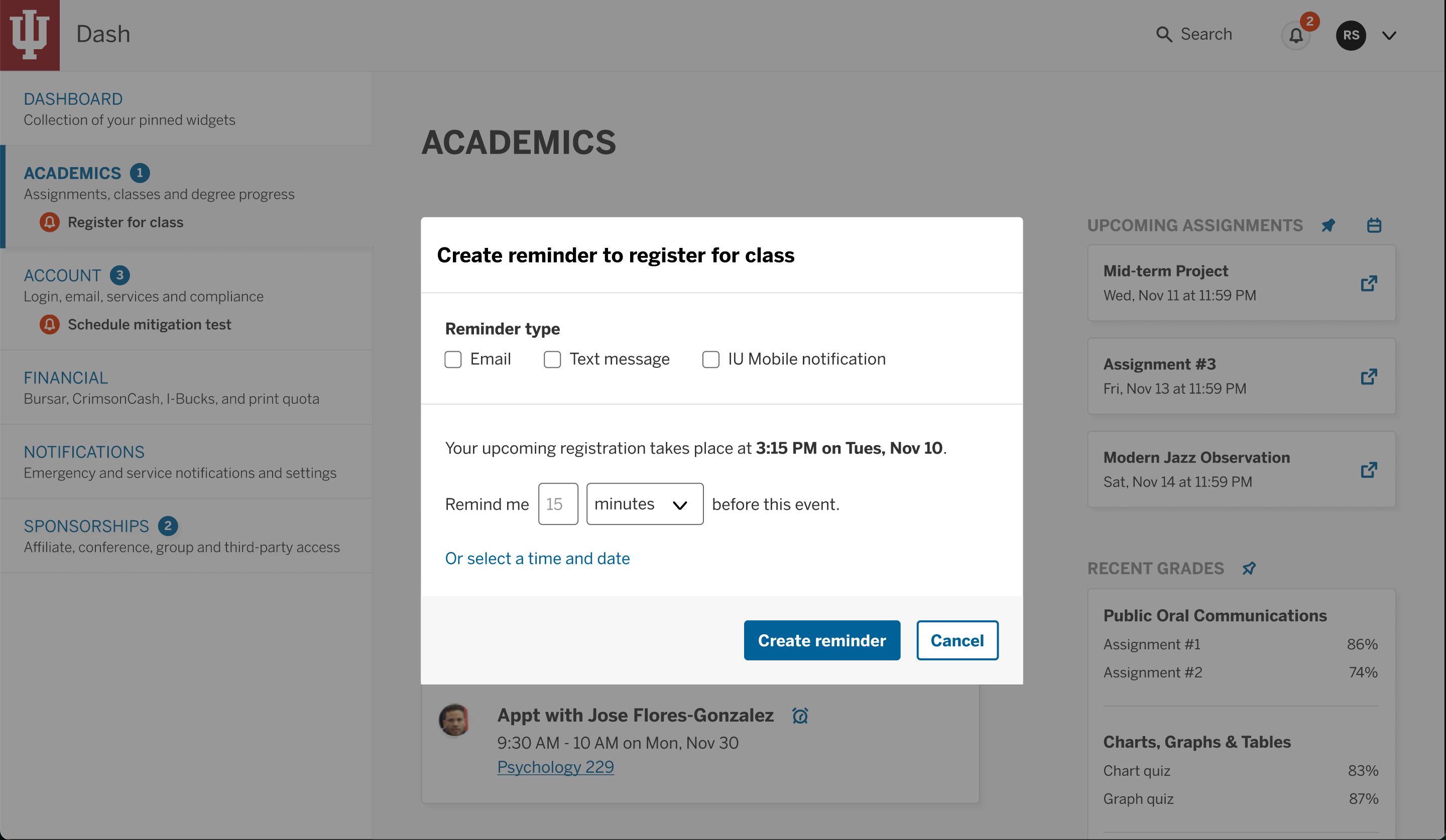Enable the Text message checkbox
This screenshot has width=1446, height=840.
(553, 359)
